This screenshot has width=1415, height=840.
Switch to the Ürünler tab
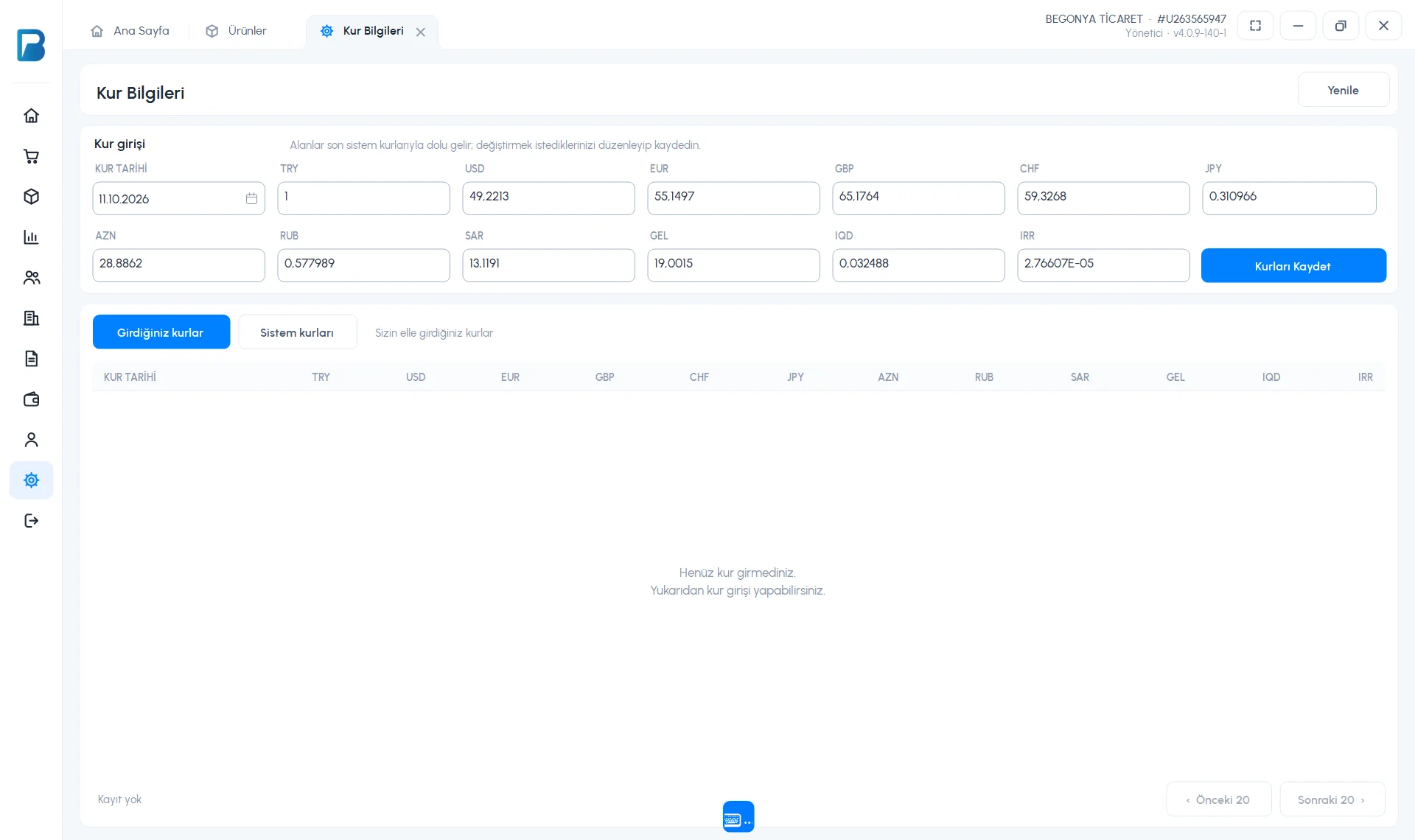tap(236, 31)
